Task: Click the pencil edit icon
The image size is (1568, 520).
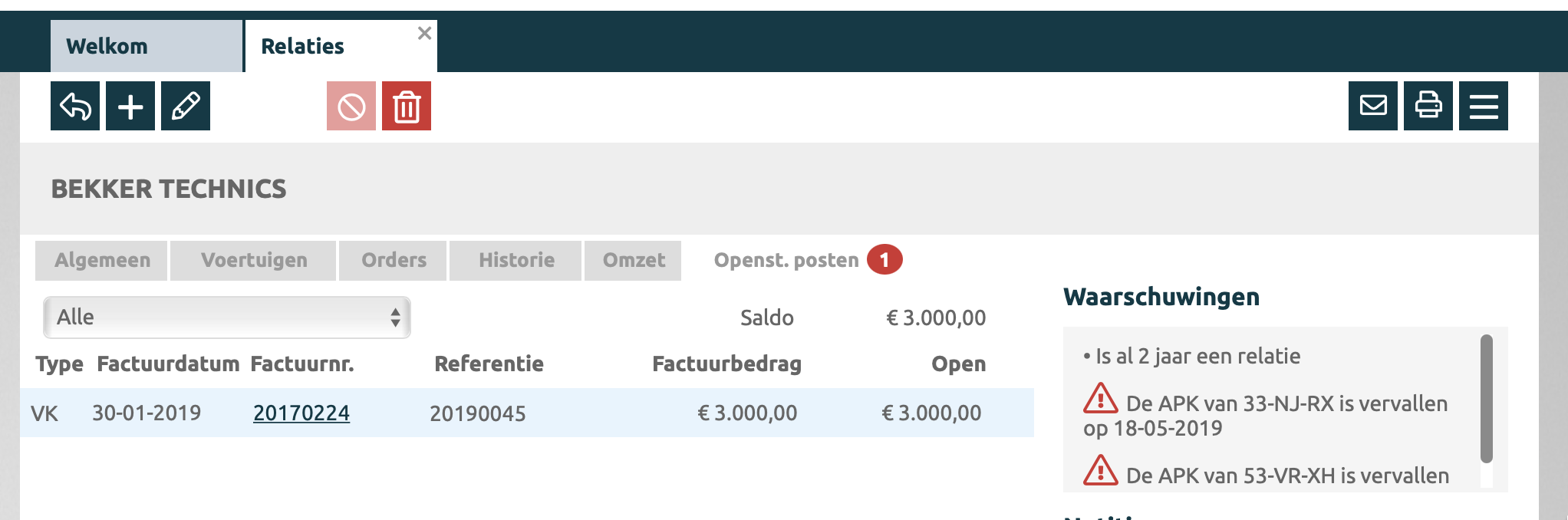Action: tap(186, 106)
